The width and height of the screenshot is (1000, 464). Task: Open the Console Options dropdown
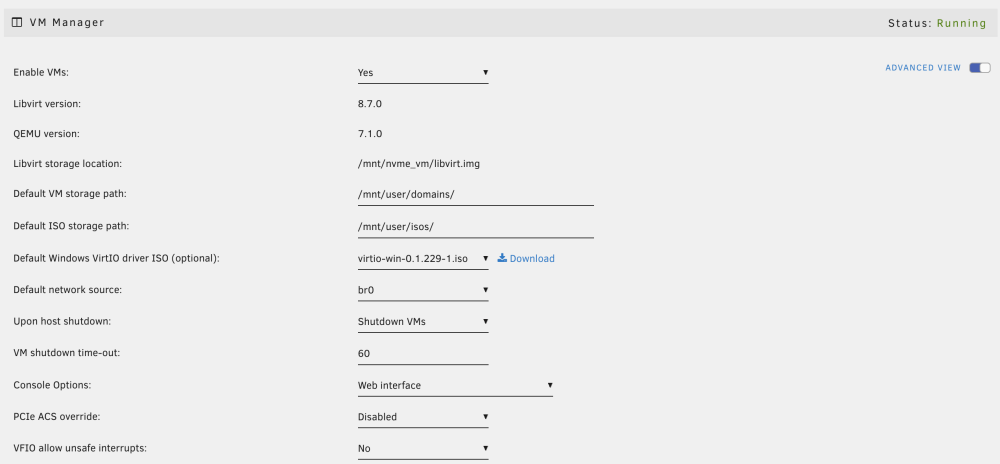pyautogui.click(x=455, y=386)
